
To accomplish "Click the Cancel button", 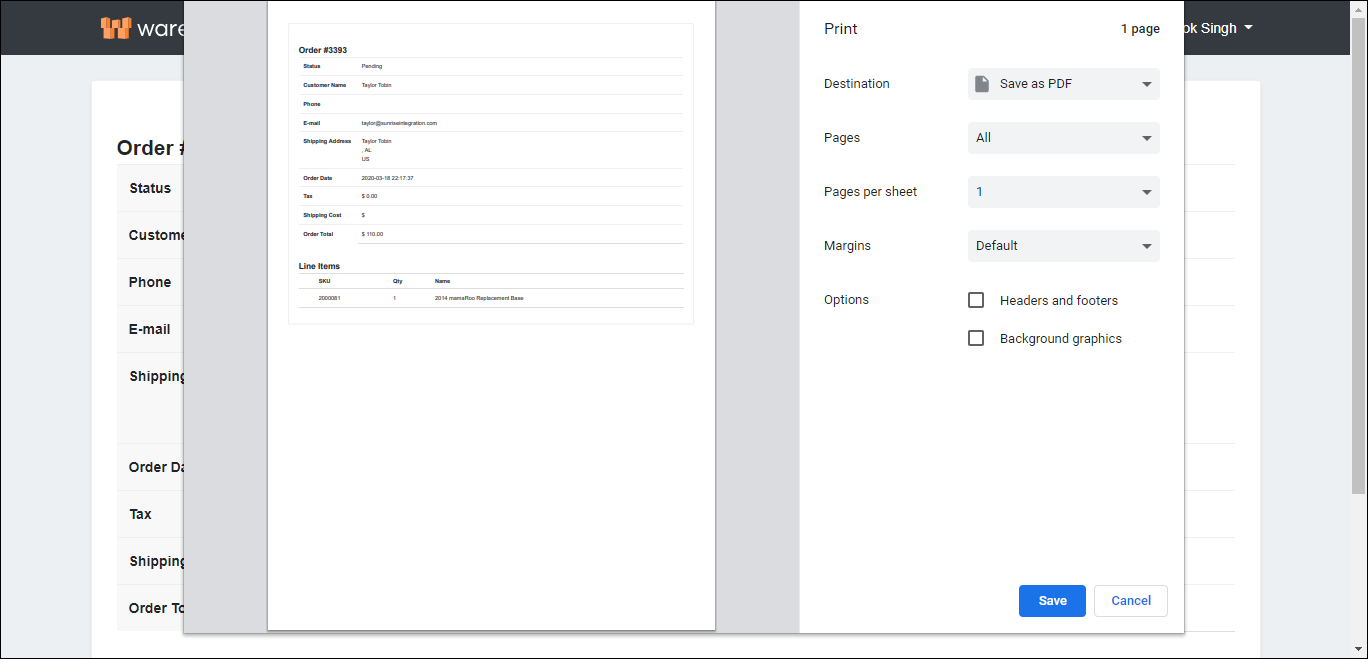I will tap(1130, 600).
